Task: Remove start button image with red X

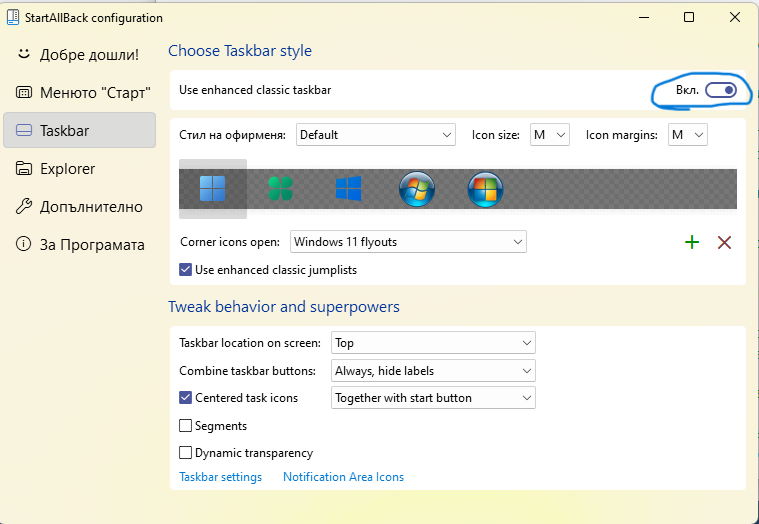Action: pyautogui.click(x=724, y=242)
